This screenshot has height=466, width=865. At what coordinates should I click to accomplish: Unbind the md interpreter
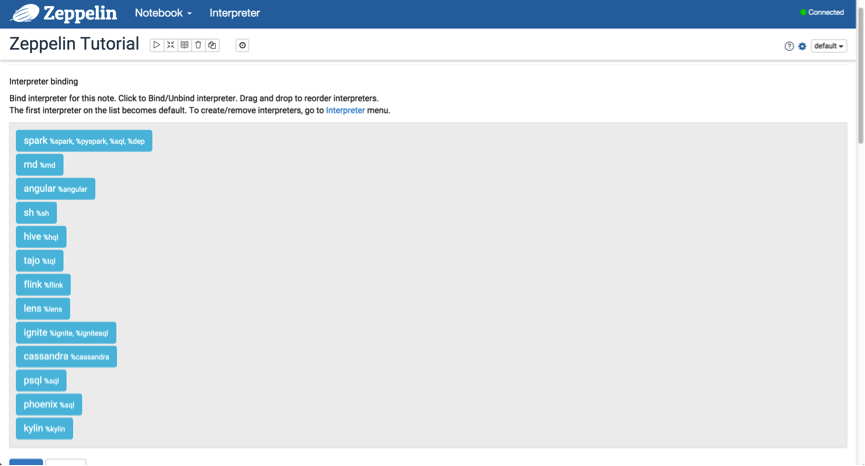[x=40, y=165]
